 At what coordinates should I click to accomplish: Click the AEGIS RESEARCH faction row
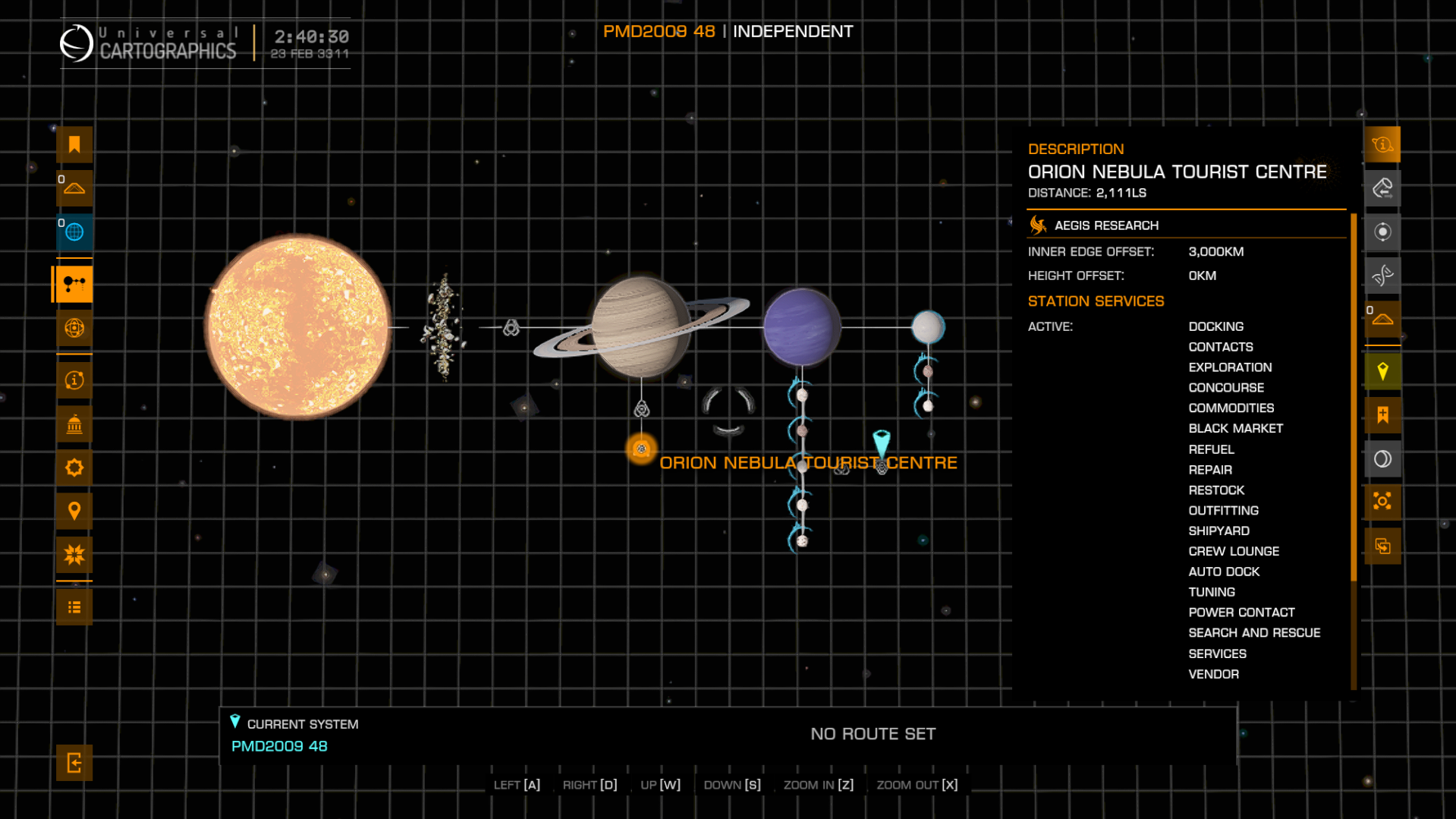1186,225
